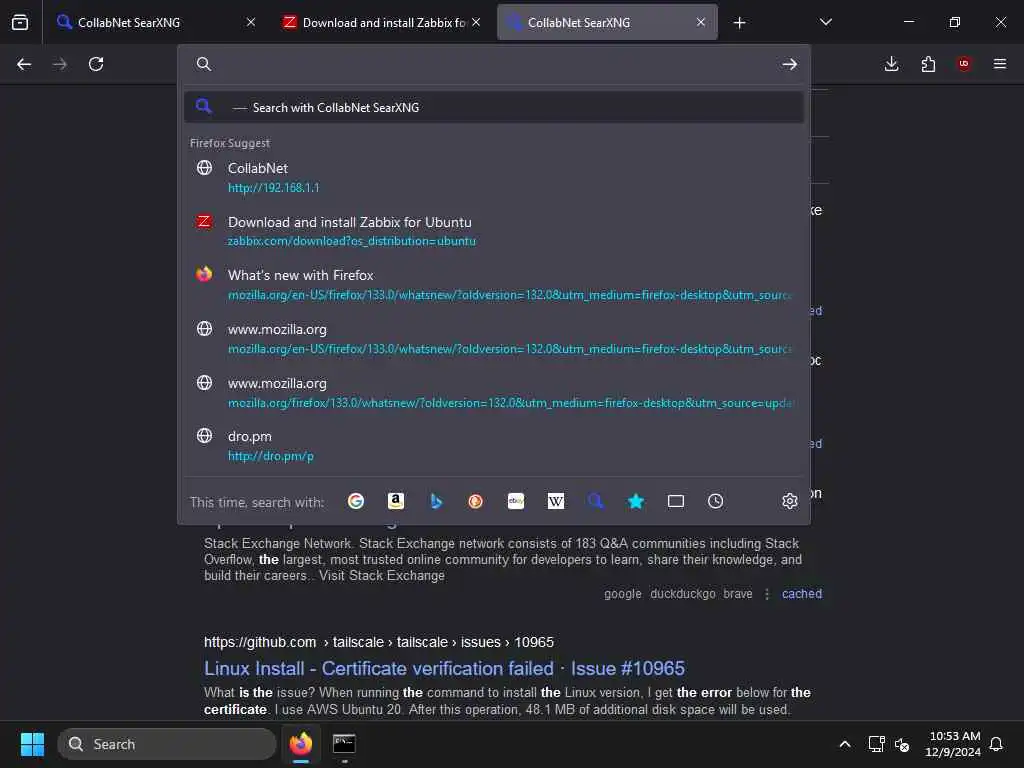Search this time with Amazon

(x=396, y=501)
